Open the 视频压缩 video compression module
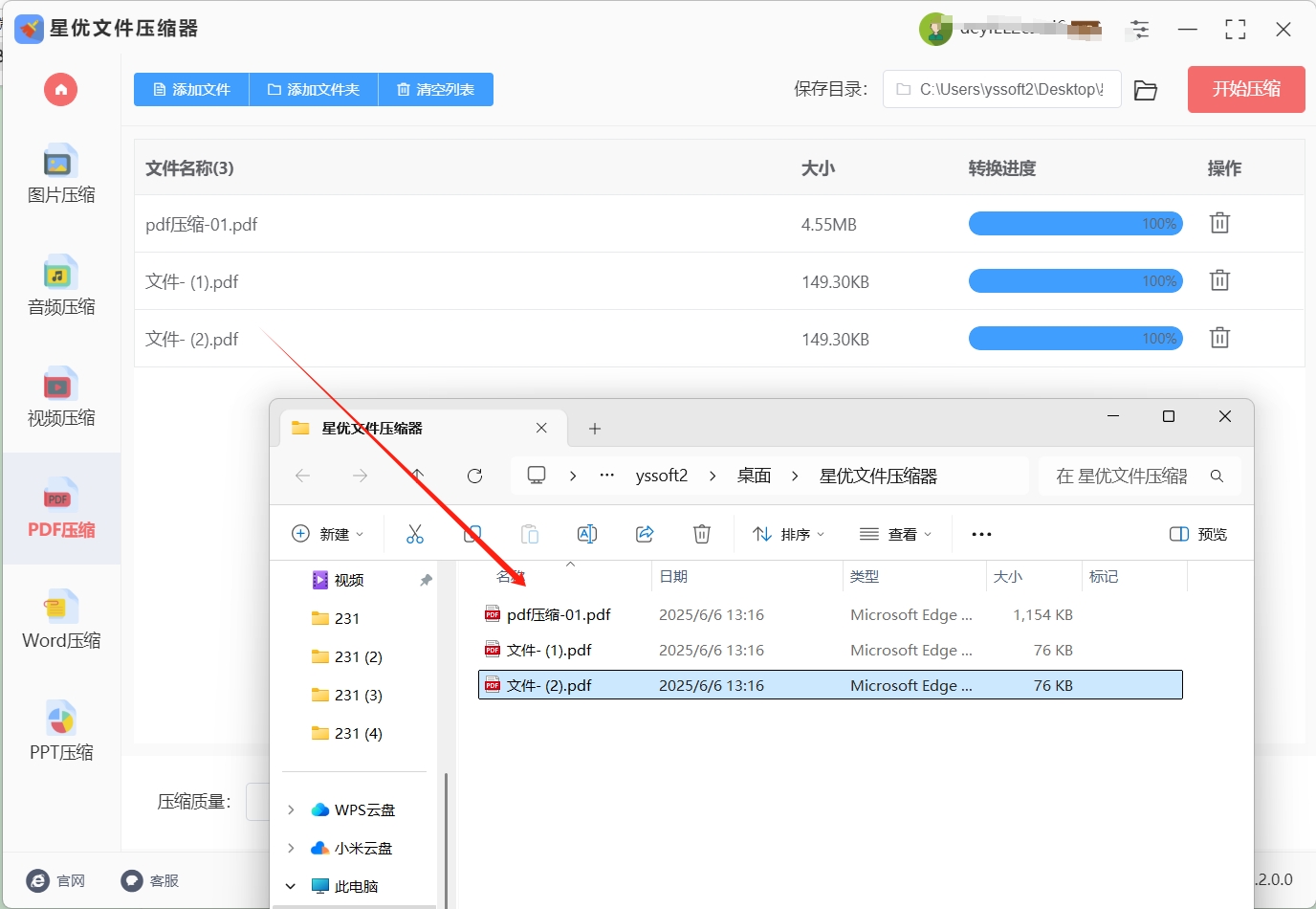This screenshot has height=909, width=1316. [x=61, y=397]
